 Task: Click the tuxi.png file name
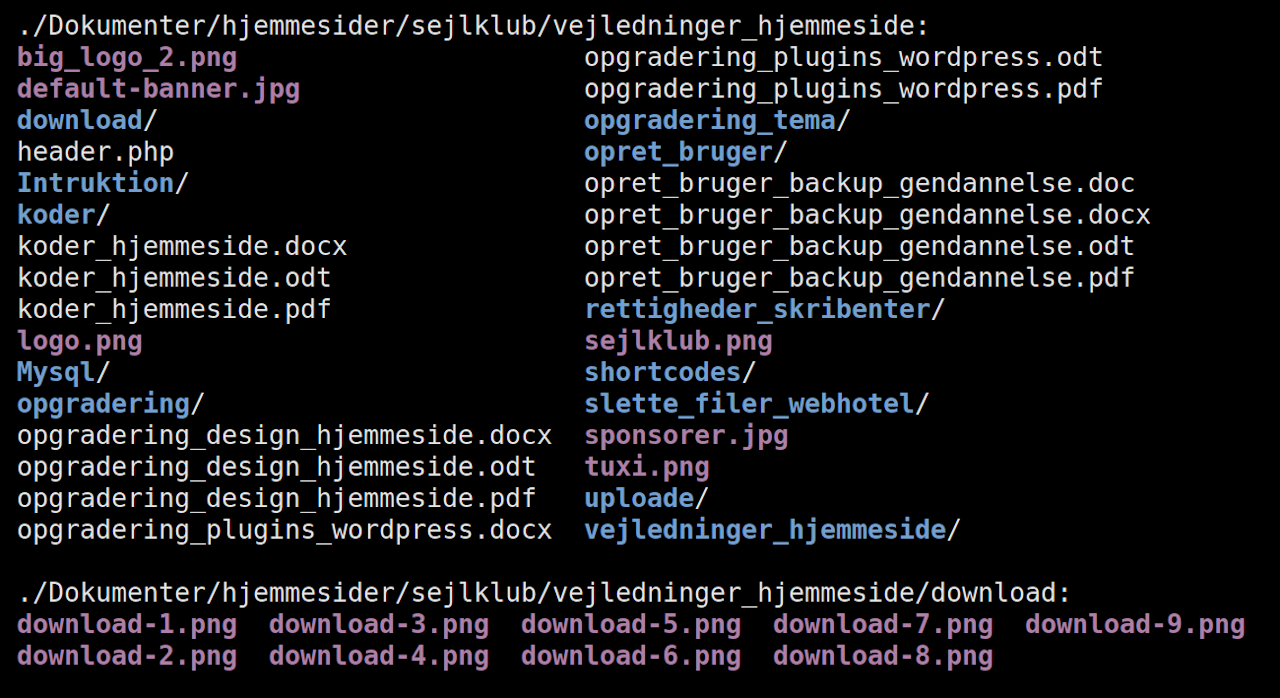pos(647,467)
